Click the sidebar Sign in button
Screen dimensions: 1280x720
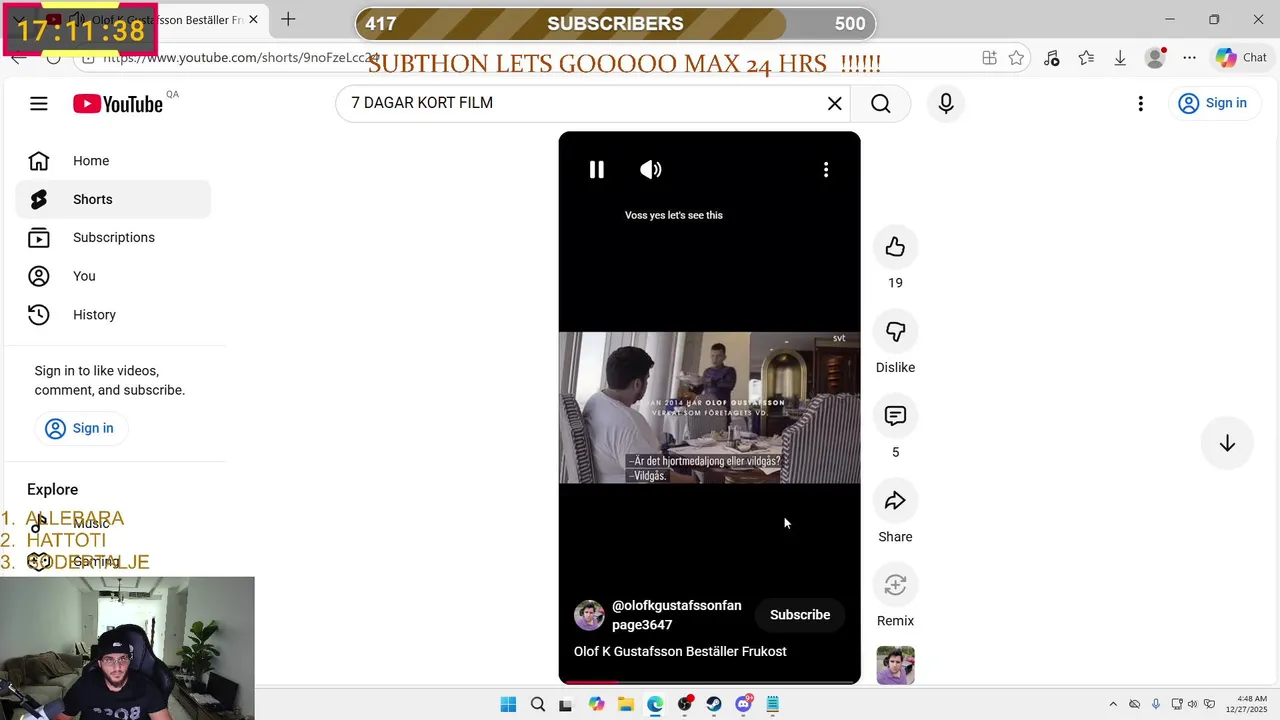[x=81, y=428]
